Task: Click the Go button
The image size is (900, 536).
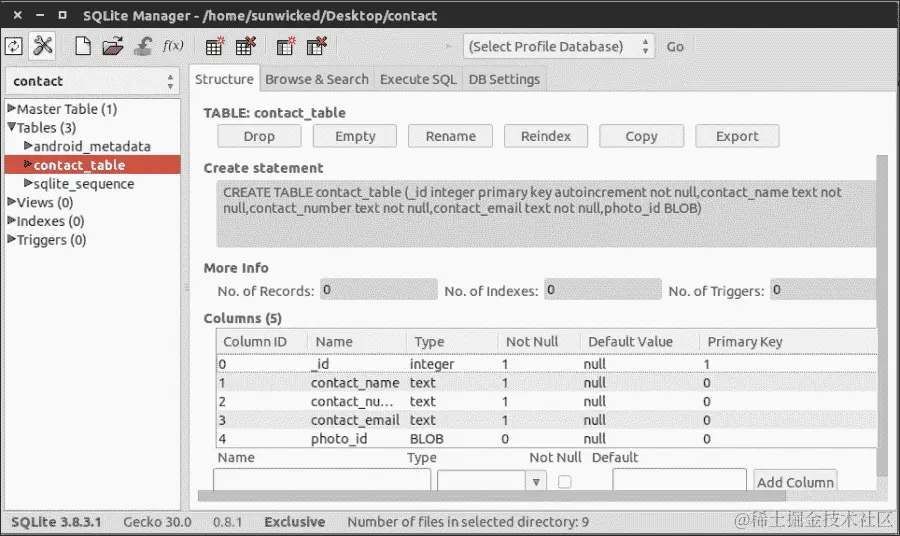Action: [x=675, y=46]
